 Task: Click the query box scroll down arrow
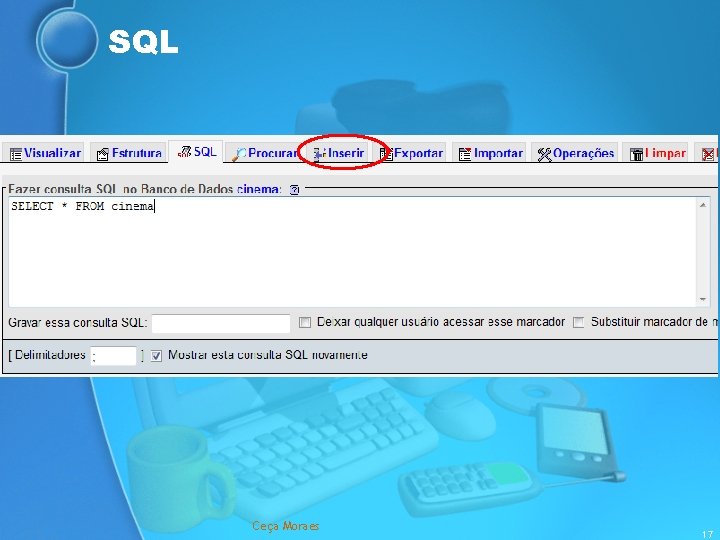point(703,299)
